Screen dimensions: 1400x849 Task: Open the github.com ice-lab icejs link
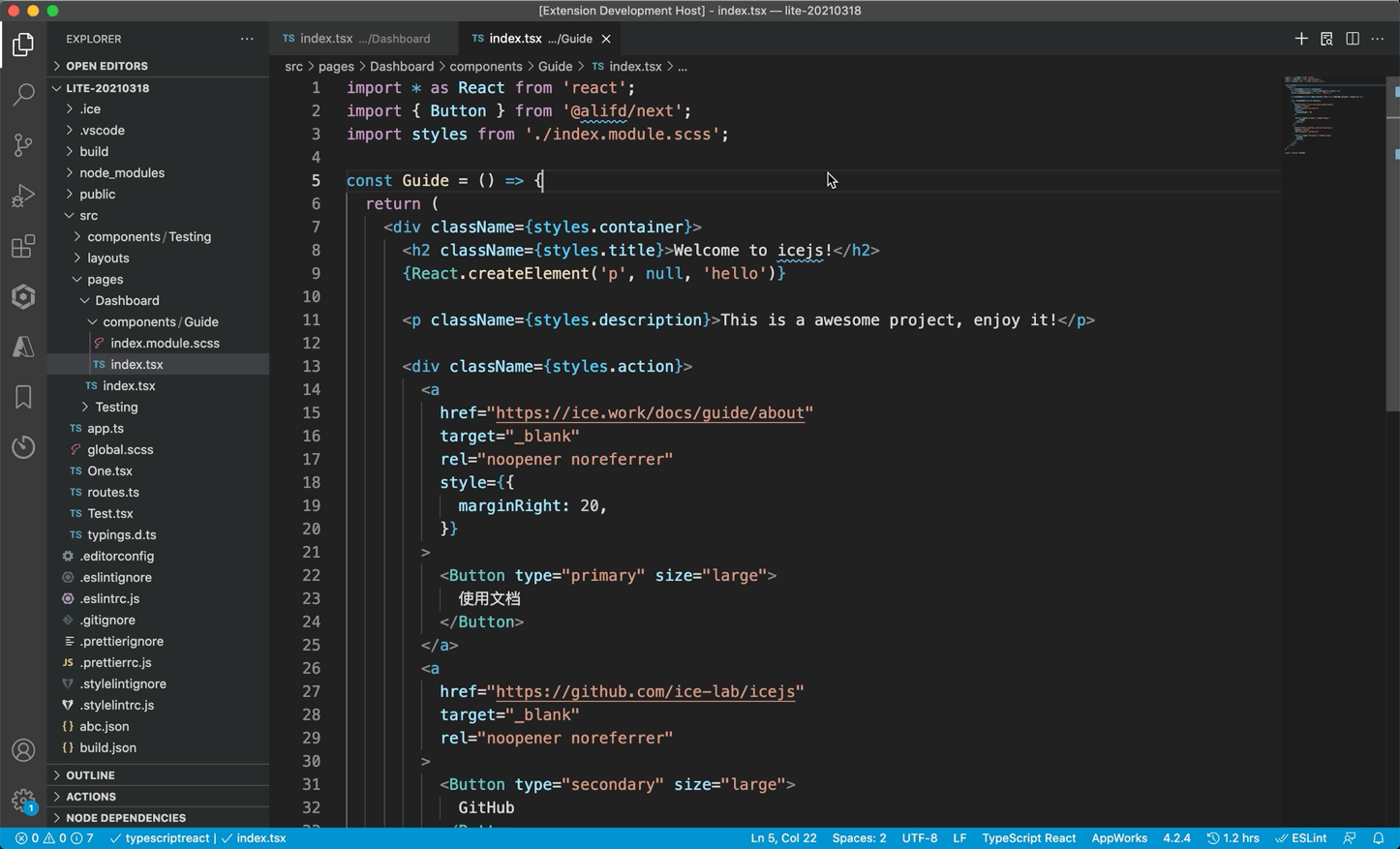pyautogui.click(x=646, y=691)
